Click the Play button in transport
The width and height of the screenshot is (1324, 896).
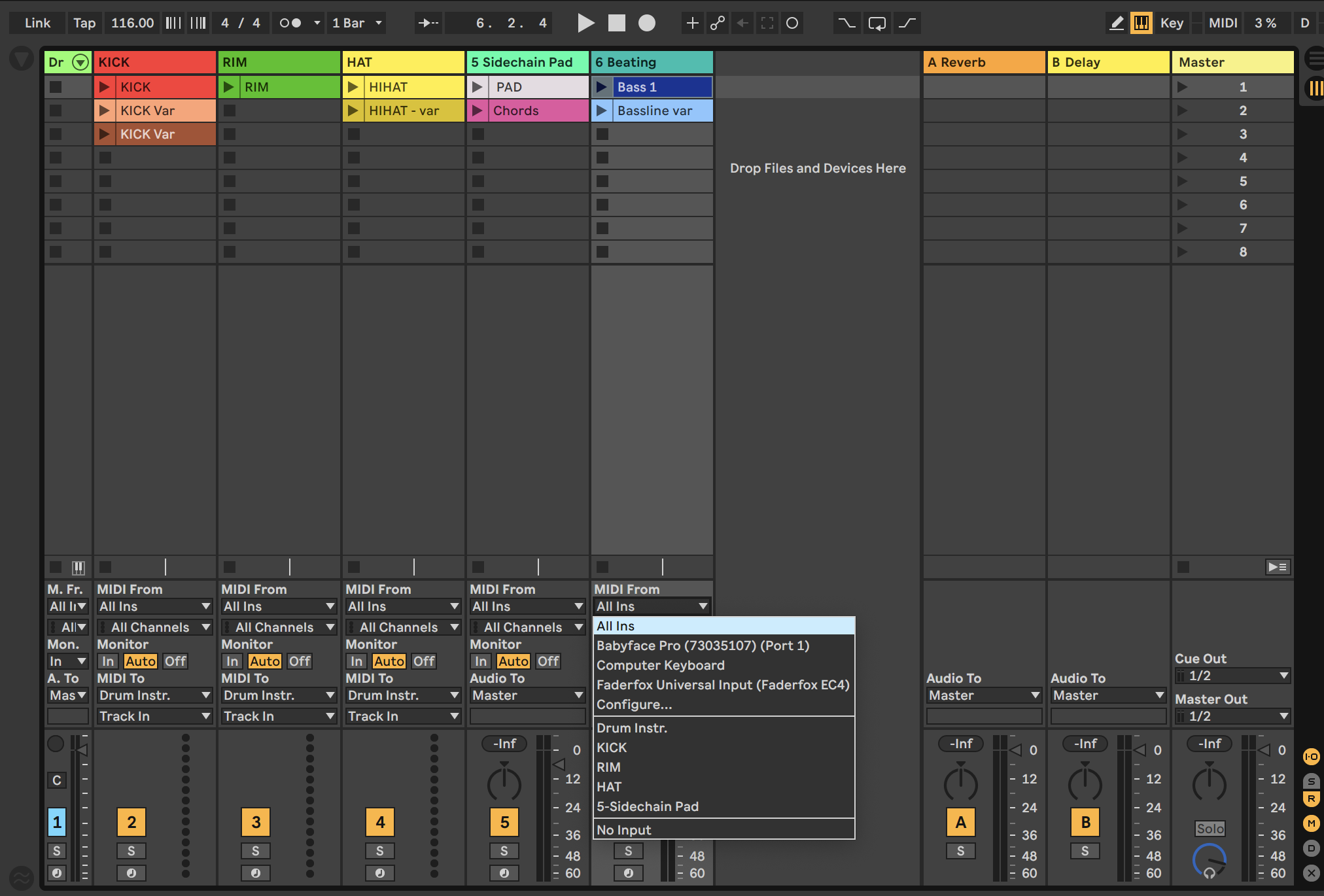[585, 24]
